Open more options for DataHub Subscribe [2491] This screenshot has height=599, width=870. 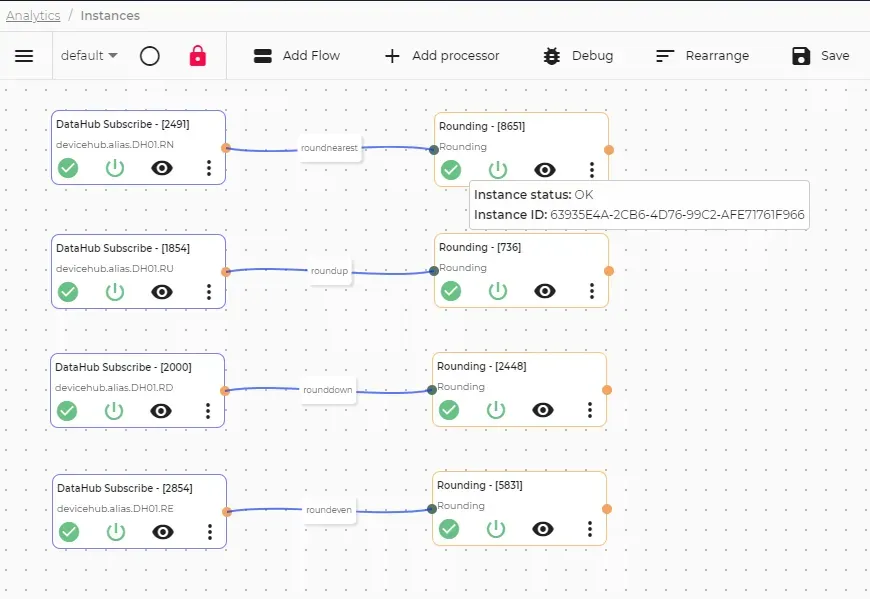tap(209, 168)
